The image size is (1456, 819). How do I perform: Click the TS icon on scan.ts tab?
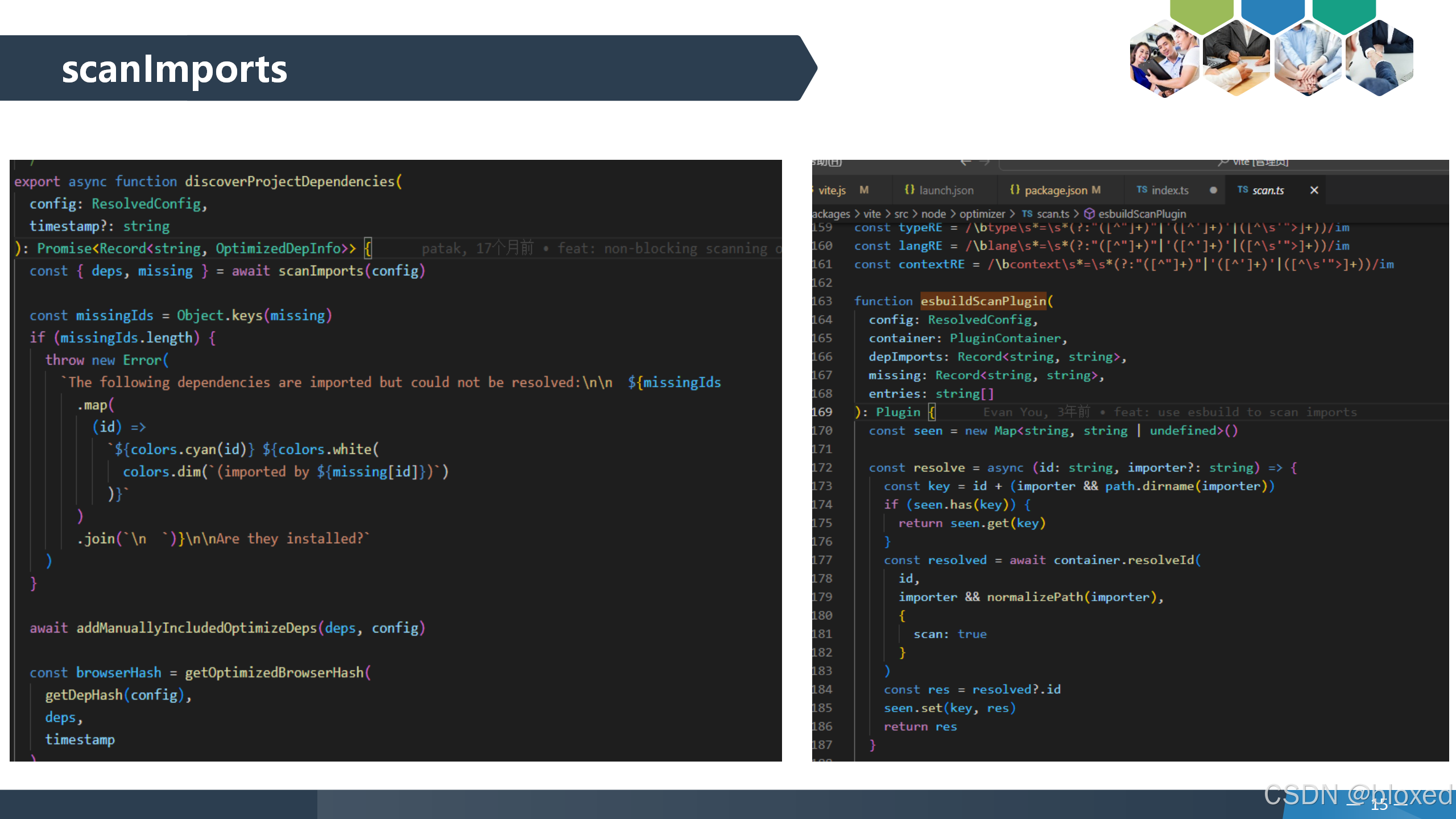coord(1243,189)
